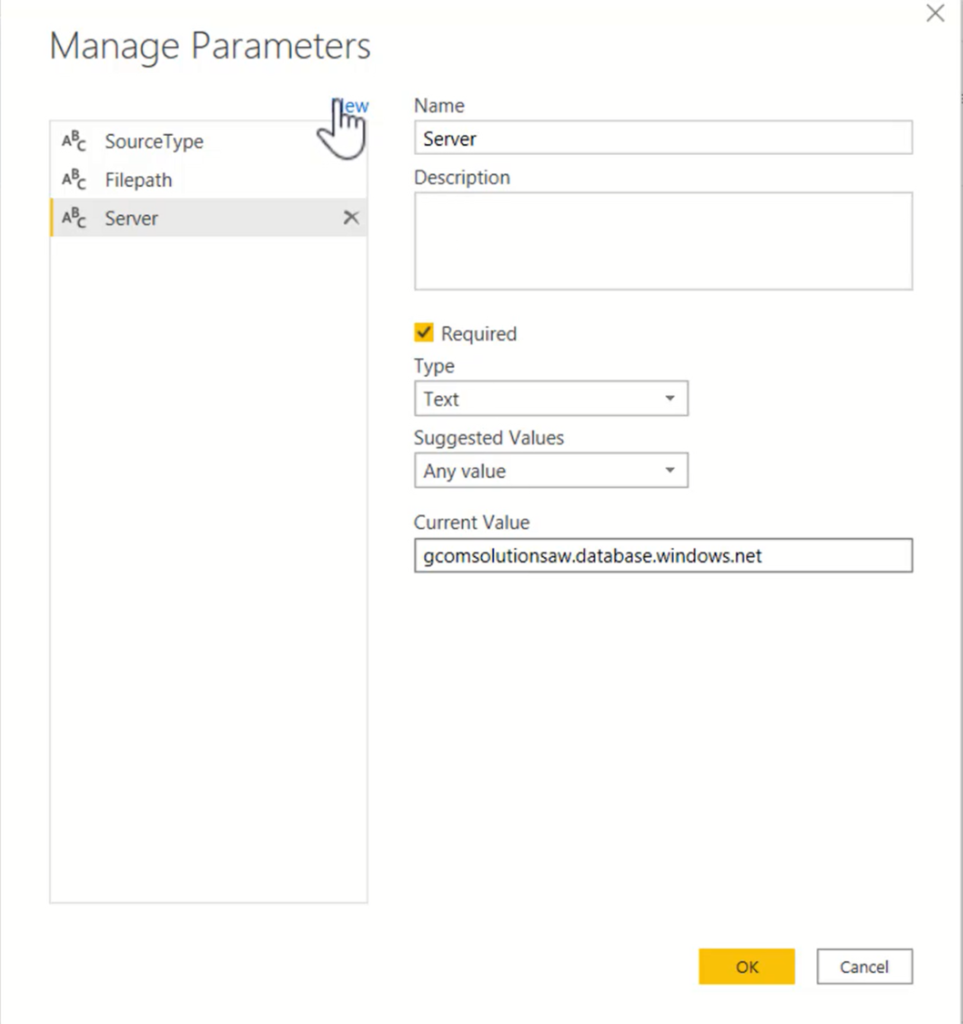Select the Server parameter in the list
This screenshot has width=963, height=1024.
click(131, 217)
